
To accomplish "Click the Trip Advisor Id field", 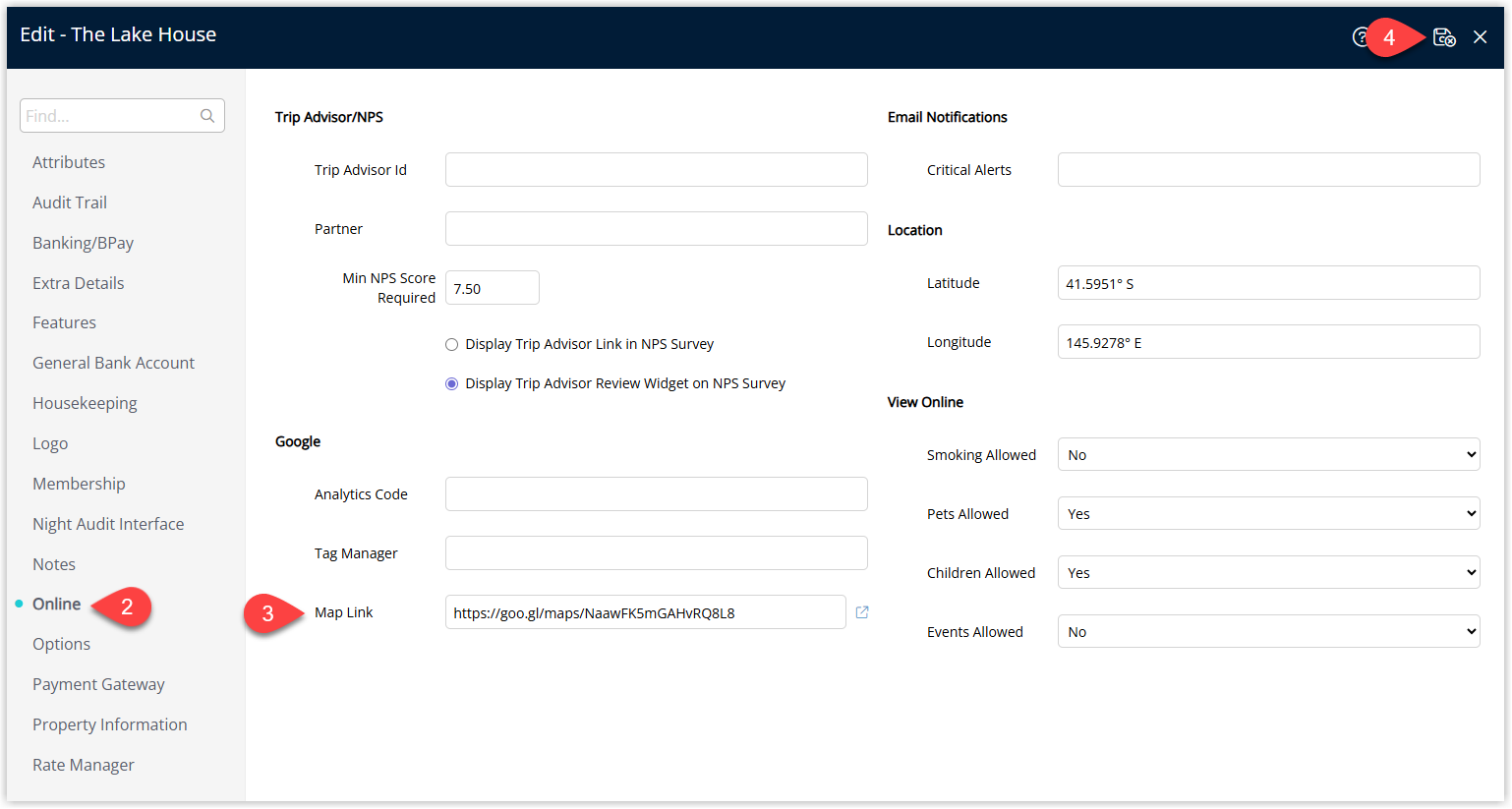I will (657, 169).
